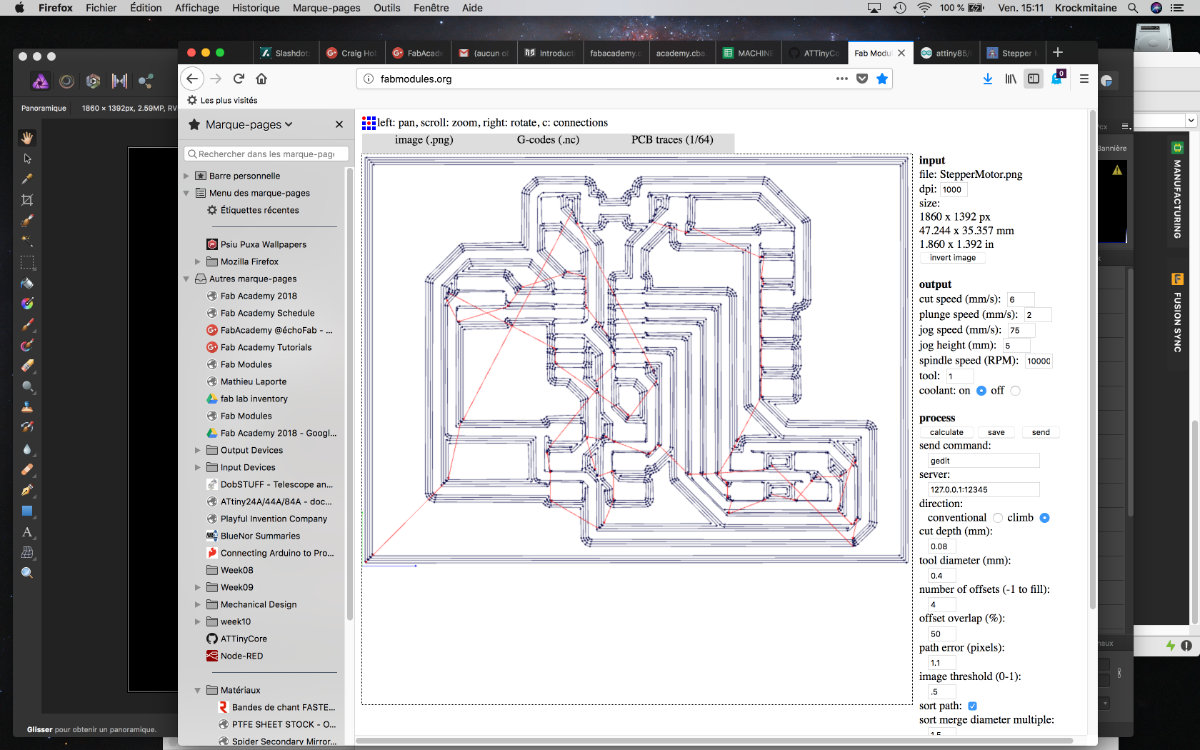
Task: Open a new Firefox tab
Action: click(1058, 52)
